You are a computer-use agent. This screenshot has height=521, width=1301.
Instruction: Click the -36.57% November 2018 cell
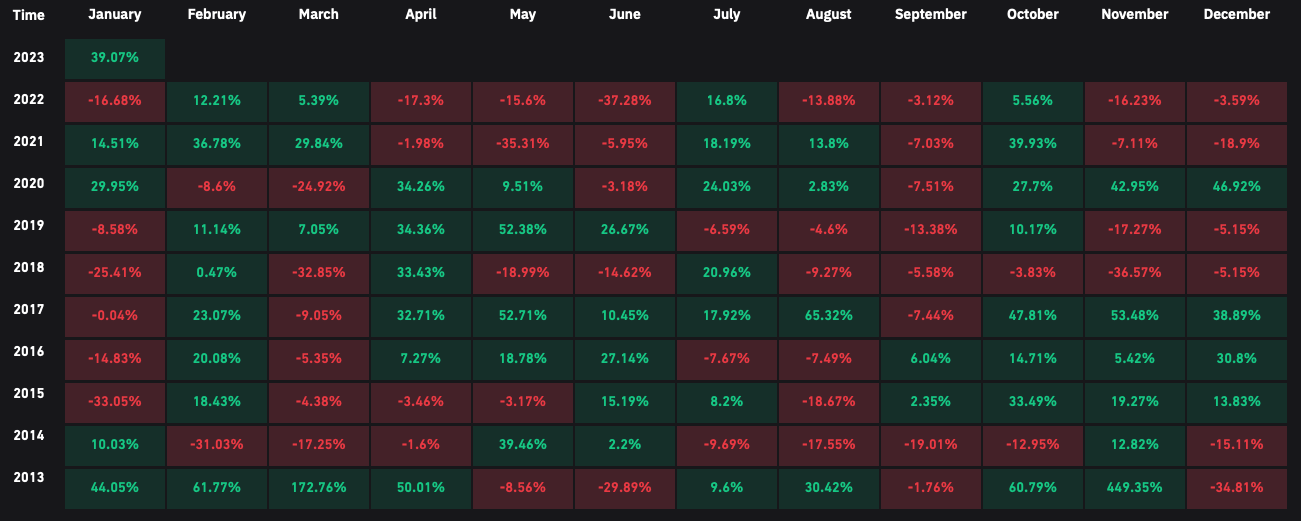(1134, 273)
